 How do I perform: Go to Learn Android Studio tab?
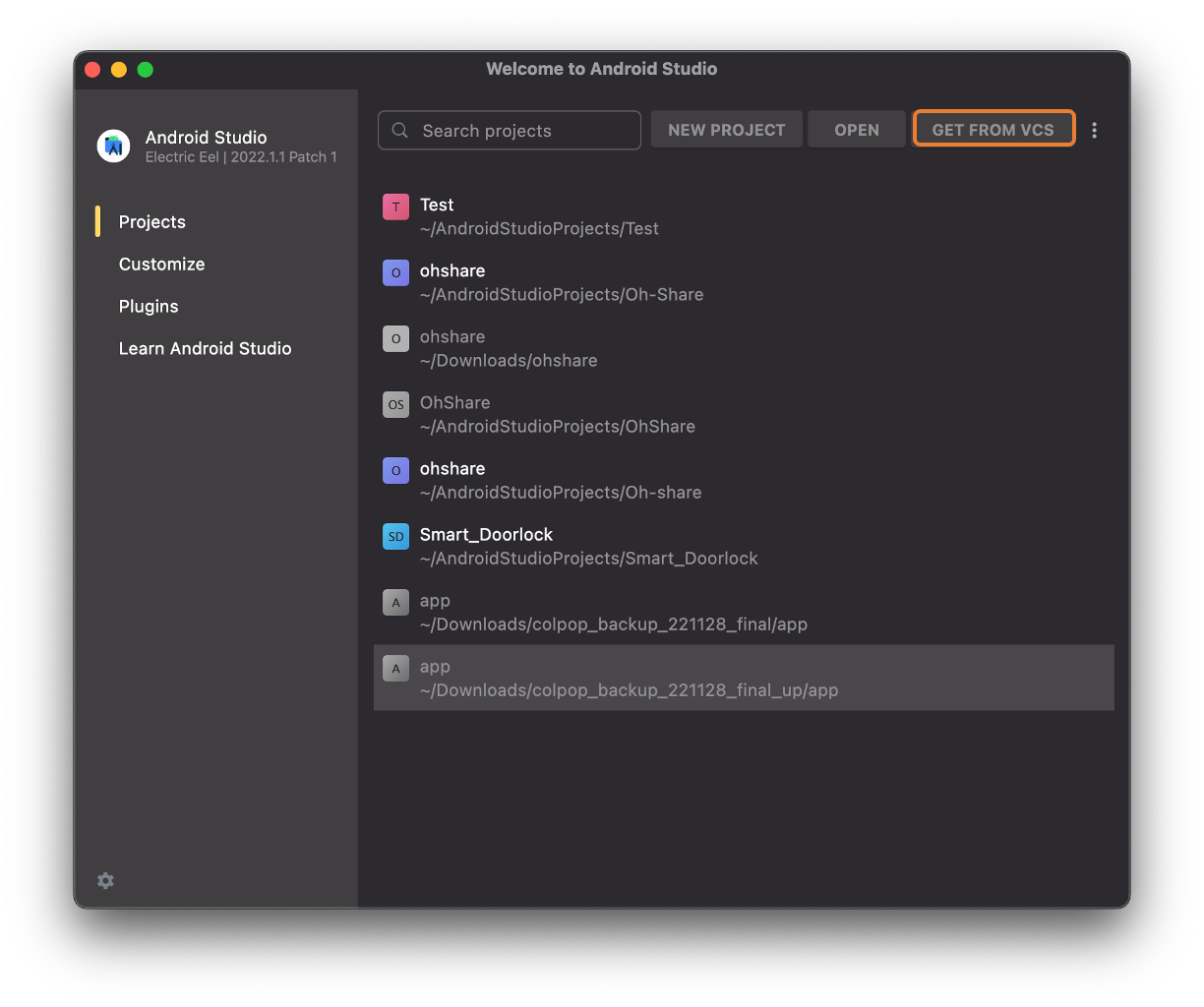point(205,348)
